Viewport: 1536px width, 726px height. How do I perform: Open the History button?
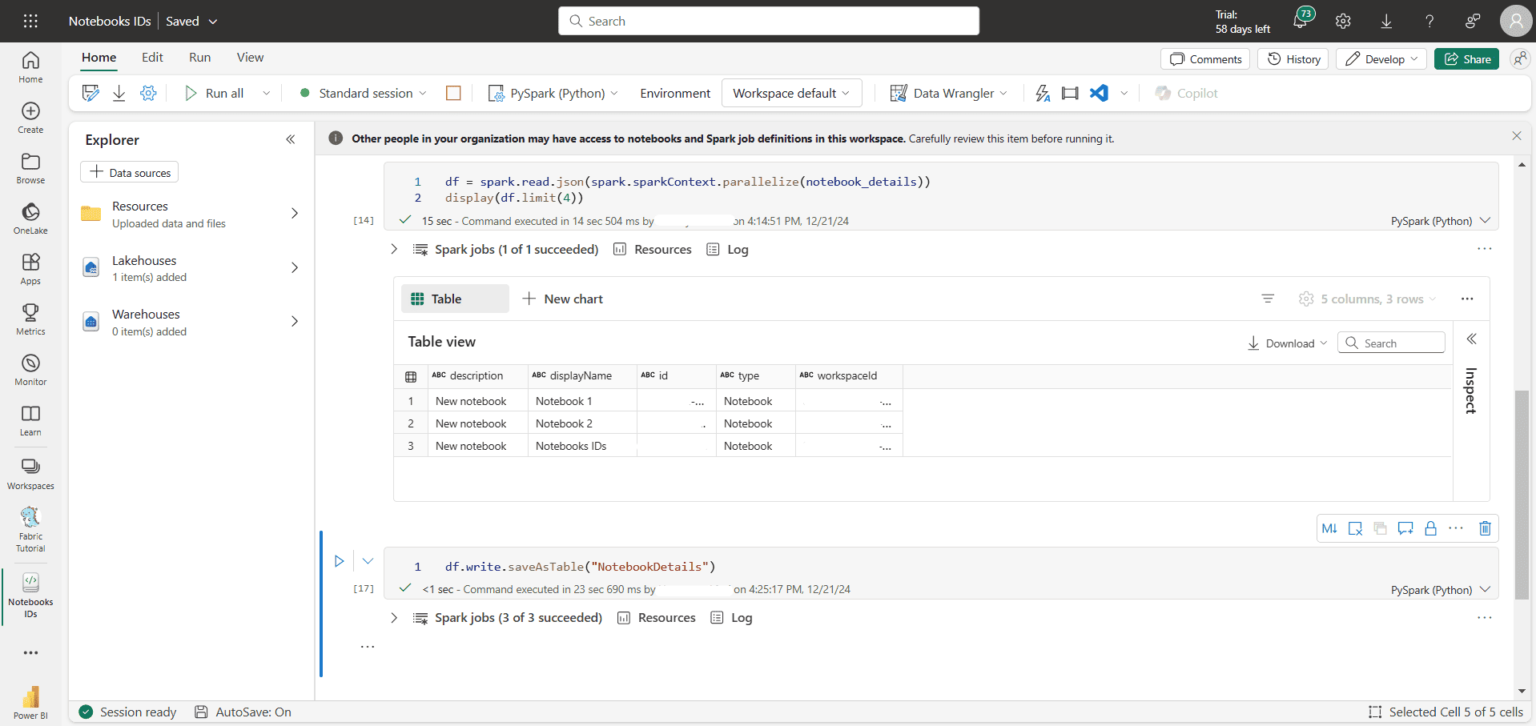tap(1293, 59)
